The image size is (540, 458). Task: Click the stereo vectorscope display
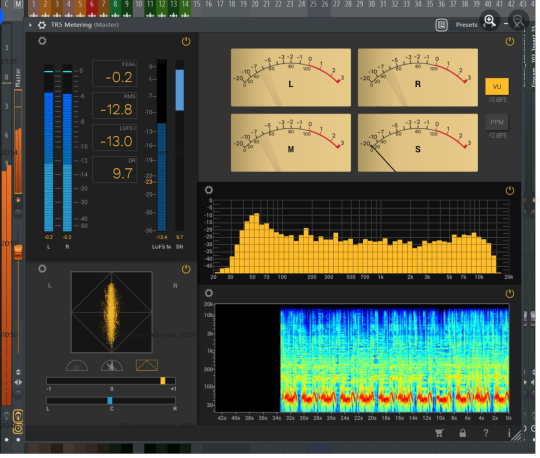[111, 312]
